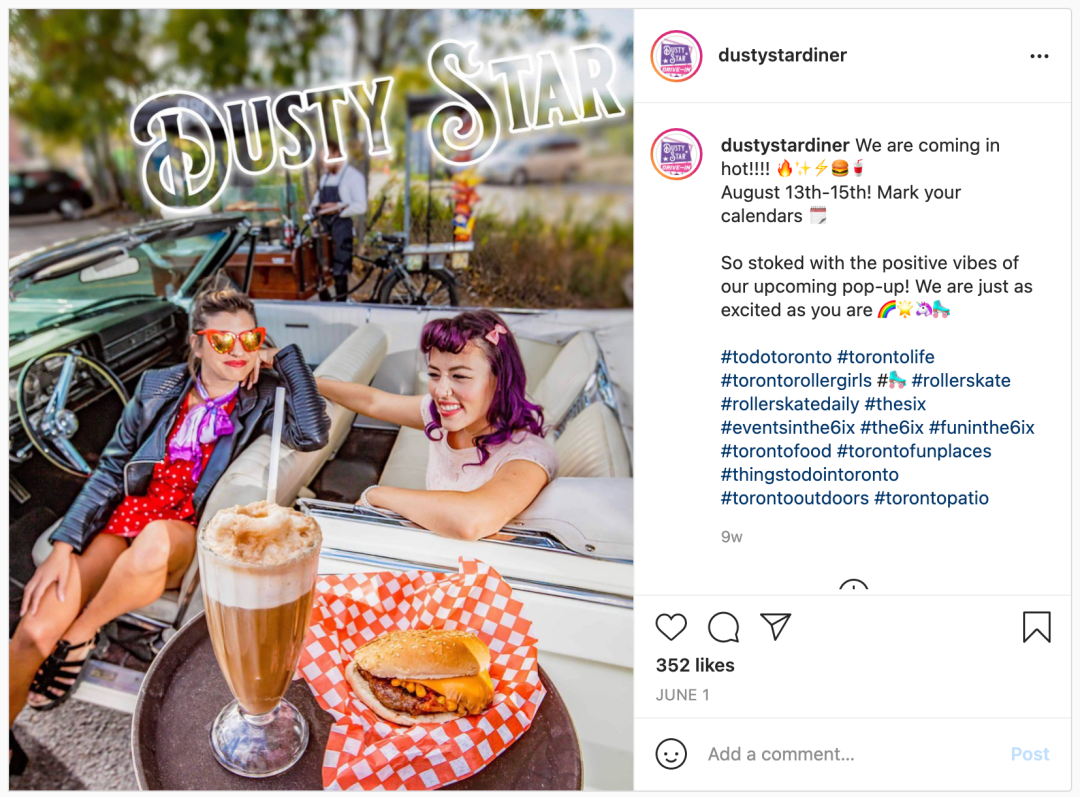Open comments via speech bubble icon

(x=723, y=627)
